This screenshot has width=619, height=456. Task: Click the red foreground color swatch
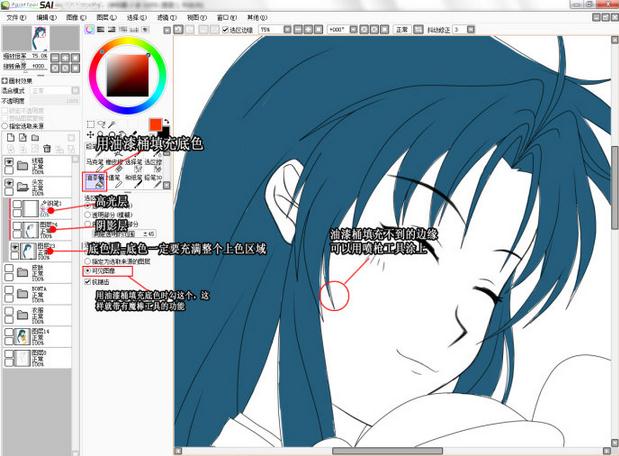coord(155,125)
